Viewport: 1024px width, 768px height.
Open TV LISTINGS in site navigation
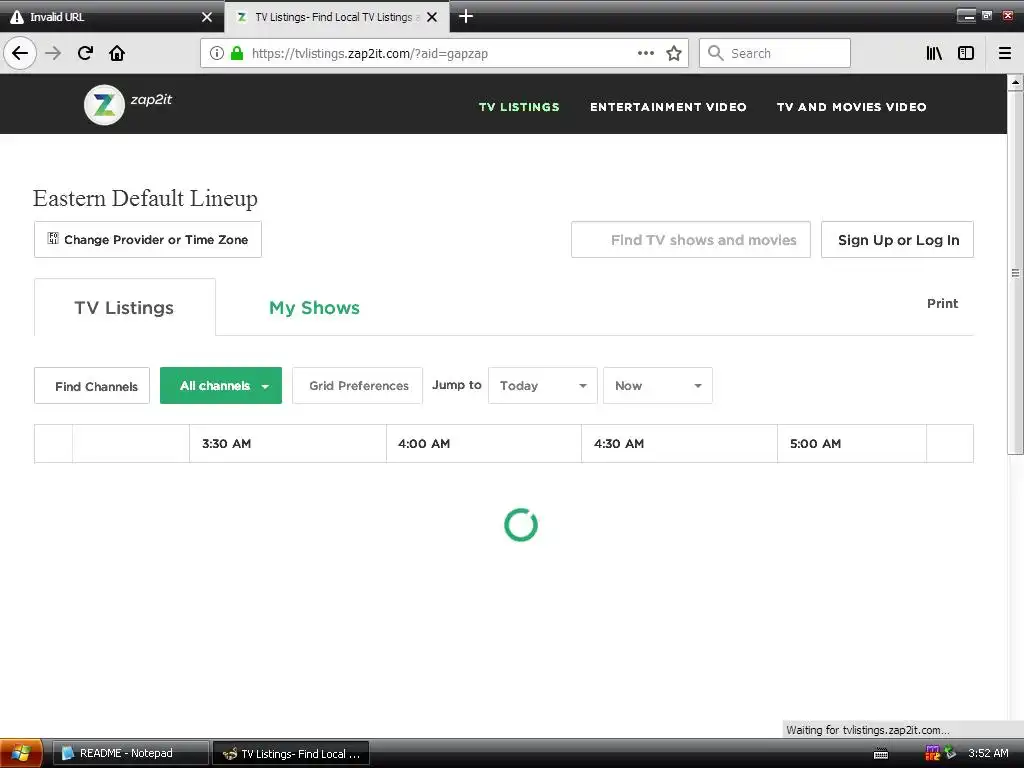(519, 107)
